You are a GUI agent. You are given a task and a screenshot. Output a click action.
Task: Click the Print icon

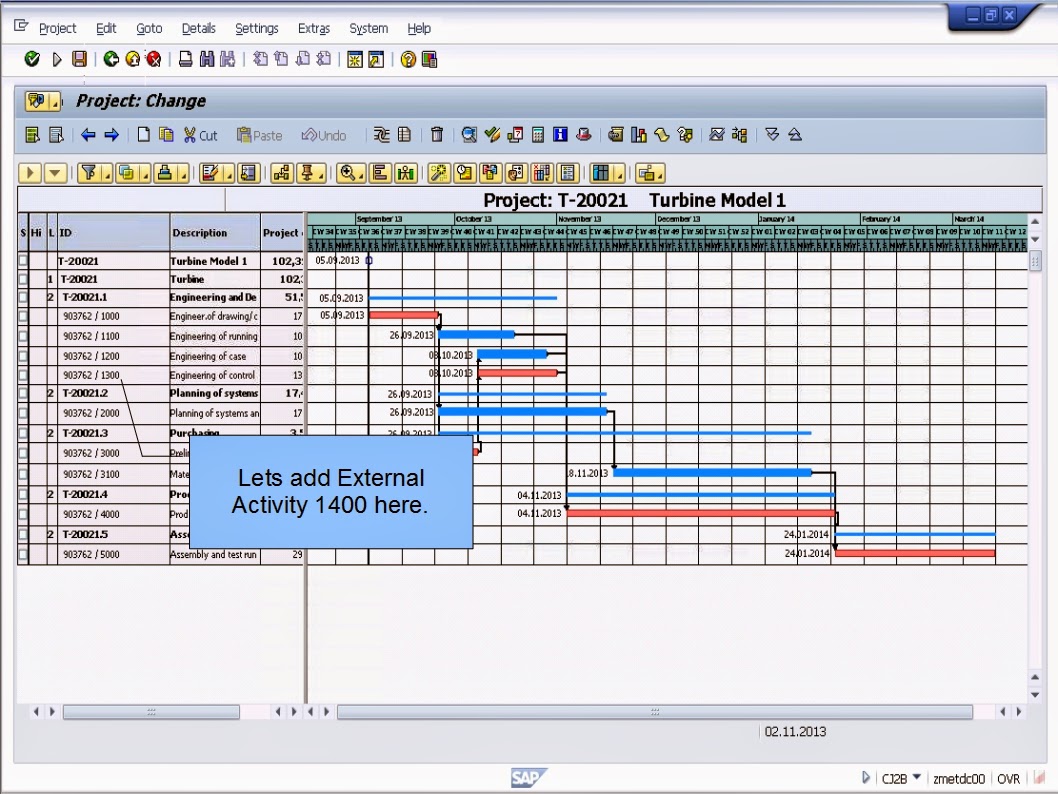185,61
